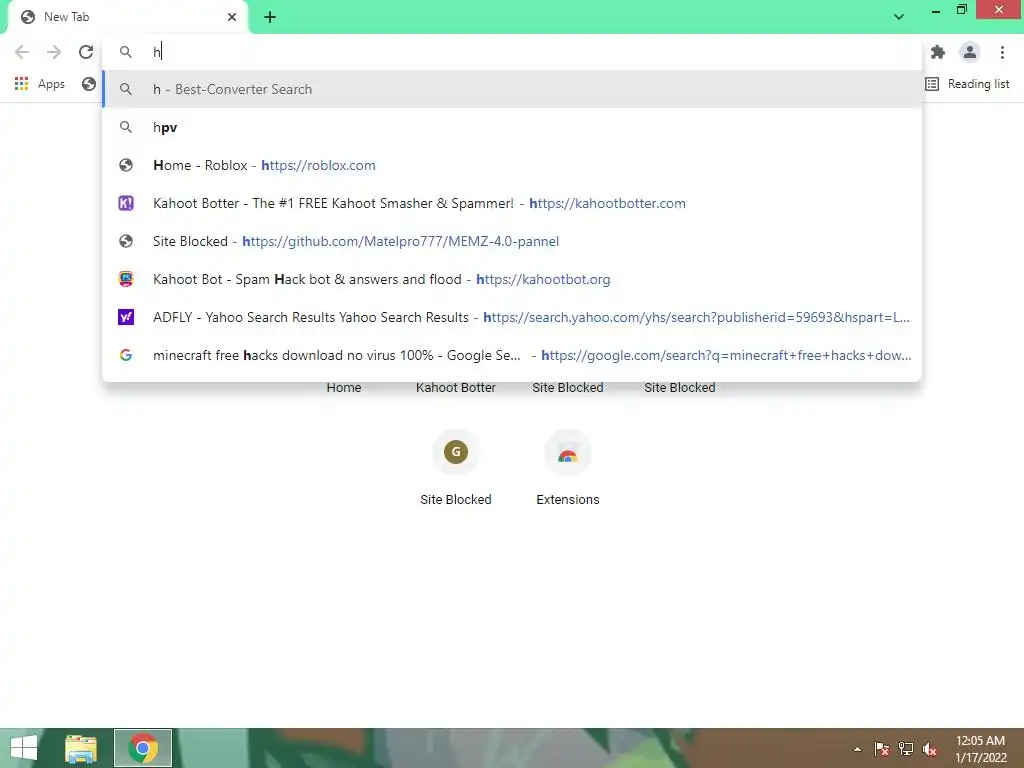The width and height of the screenshot is (1024, 768).
Task: Expand the tab search chevron
Action: 899,17
